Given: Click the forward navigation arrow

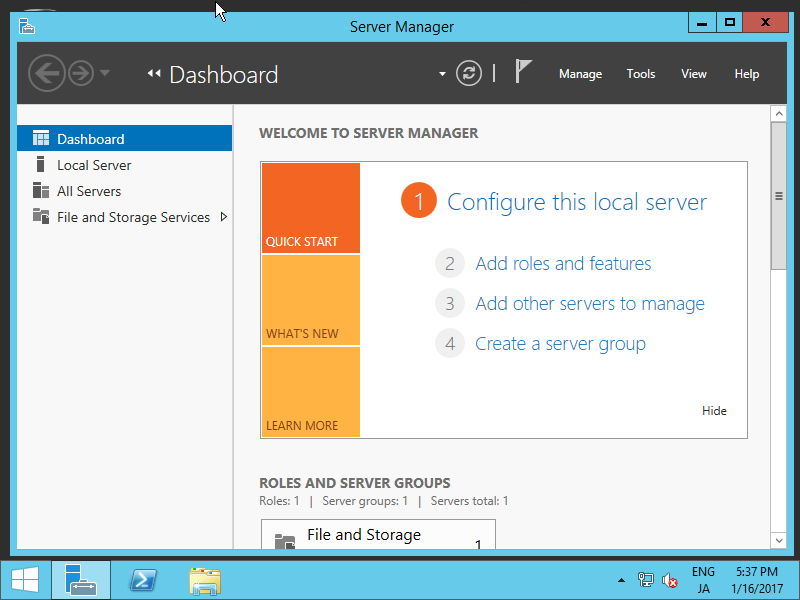Looking at the screenshot, I should click(x=81, y=73).
